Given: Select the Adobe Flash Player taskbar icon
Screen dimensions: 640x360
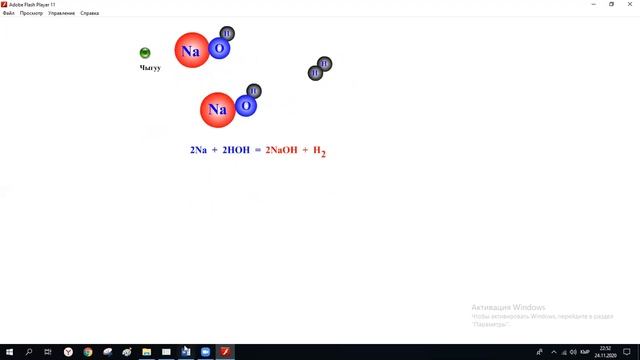Looking at the screenshot, I should [x=225, y=352].
